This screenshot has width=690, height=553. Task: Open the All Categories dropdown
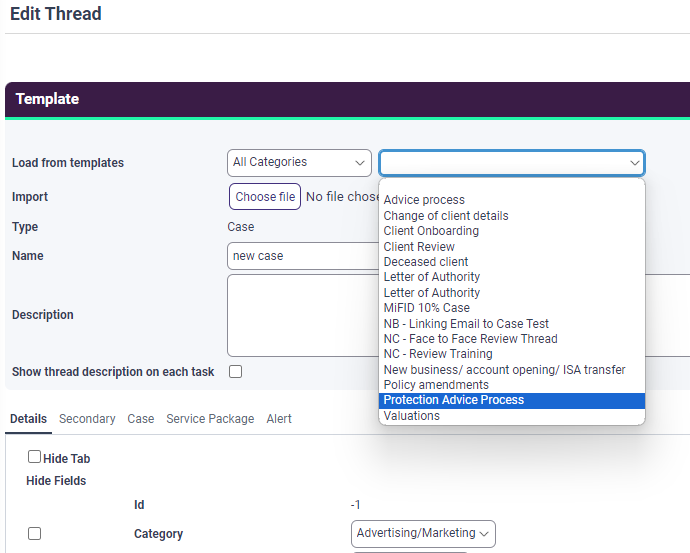pos(299,163)
